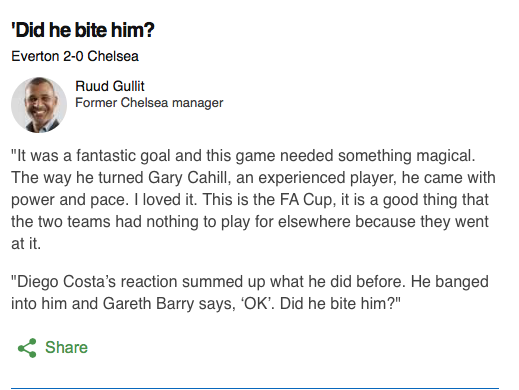The height and width of the screenshot is (390, 519).
Task: Click the name Gary Cahill in the quote
Action: [188, 178]
